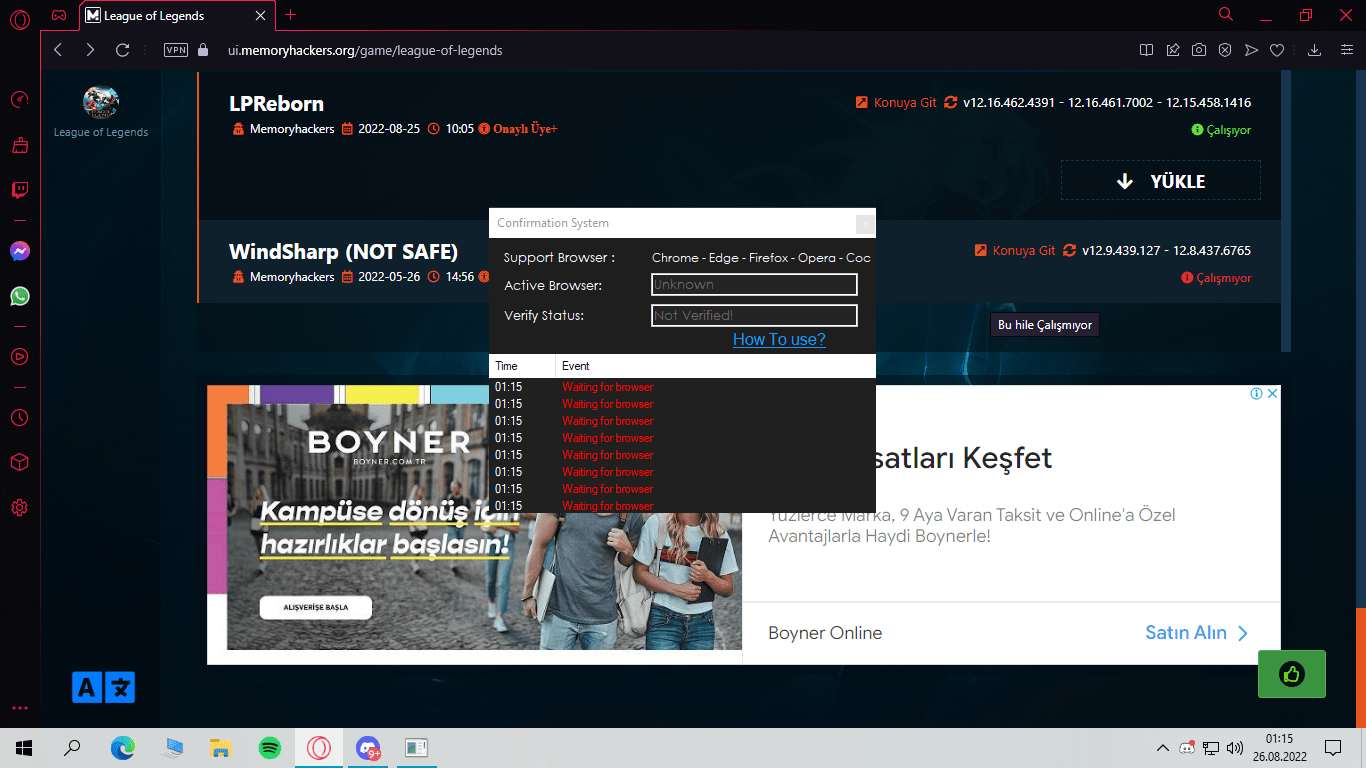
Task: Focus the address bar showing ui.memoryhackers.org
Action: coord(365,50)
